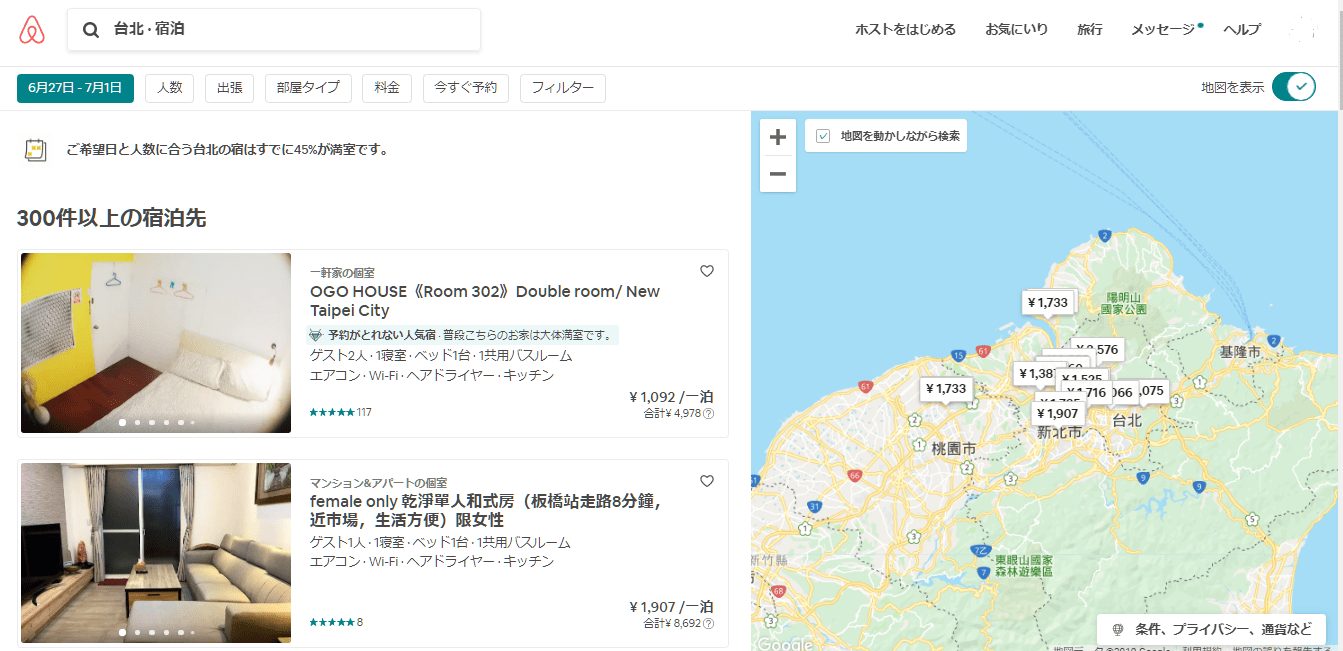
Task: Open the 今すぐ予約 filter
Action: (465, 88)
